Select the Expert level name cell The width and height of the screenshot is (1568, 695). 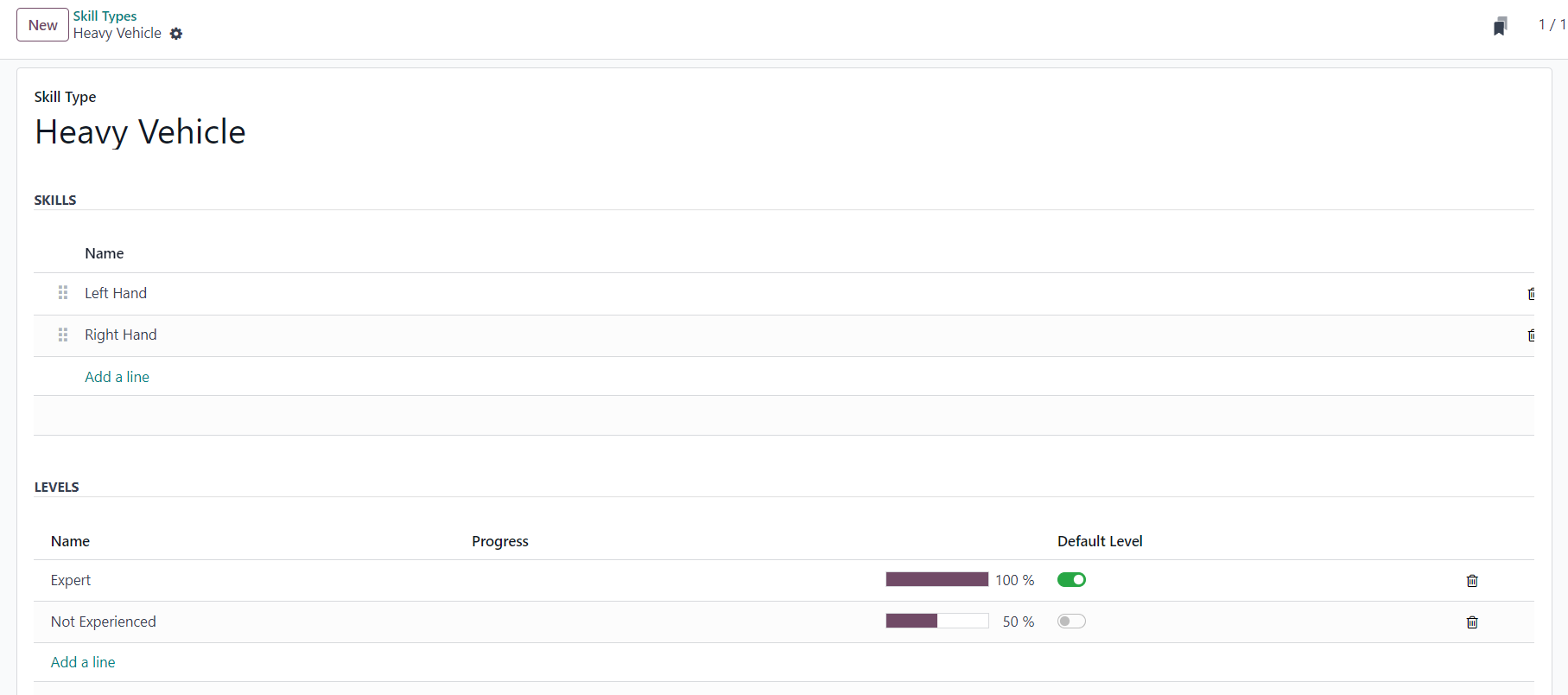pyautogui.click(x=71, y=580)
